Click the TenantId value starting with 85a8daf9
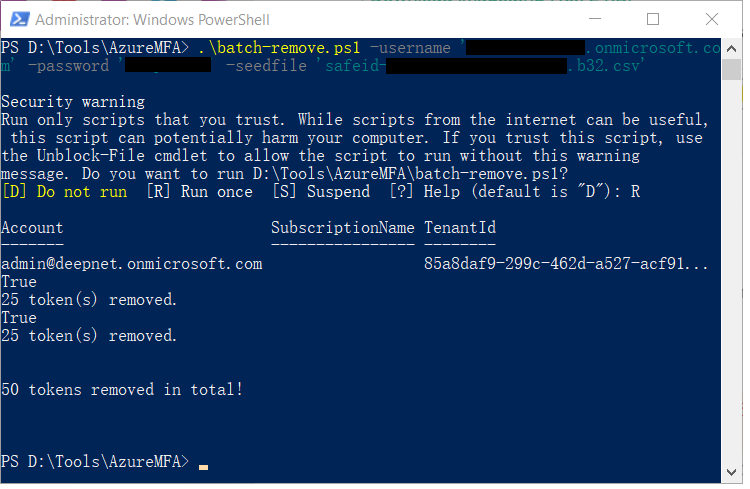 coord(567,264)
